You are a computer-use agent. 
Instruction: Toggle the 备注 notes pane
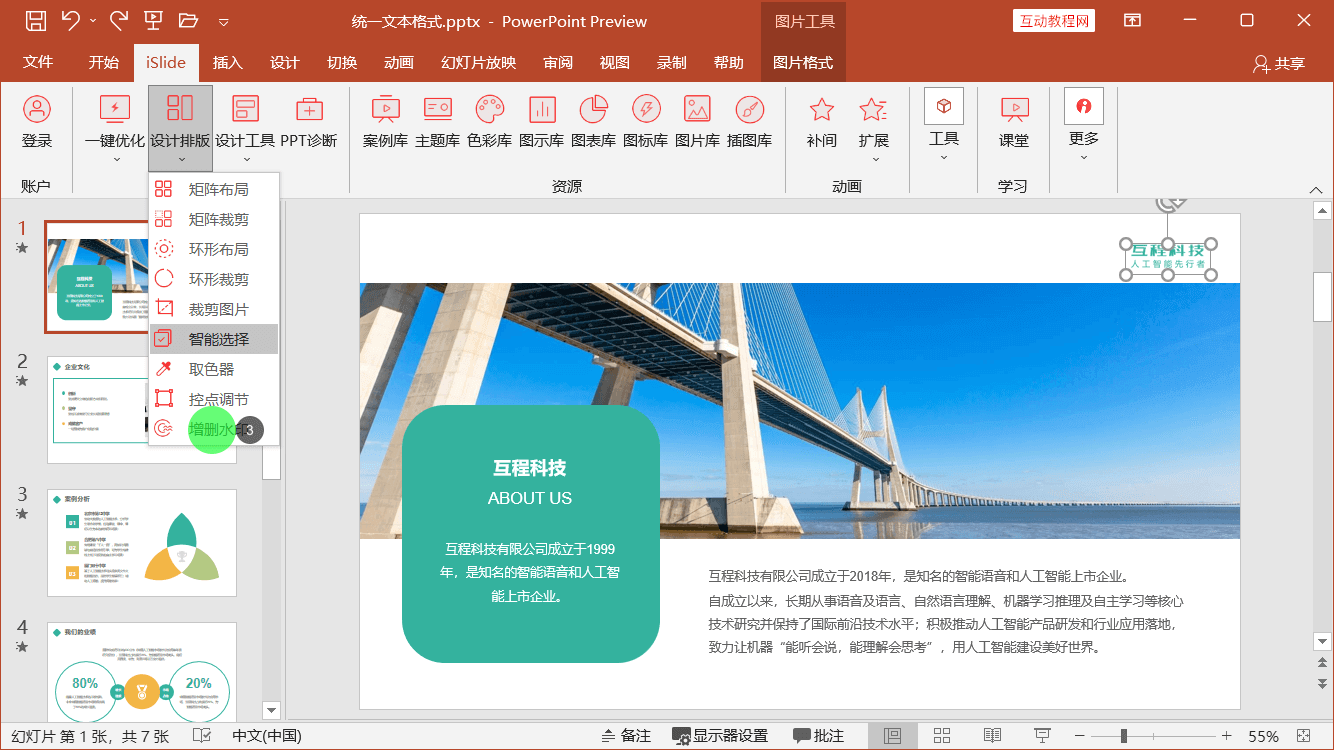point(626,736)
